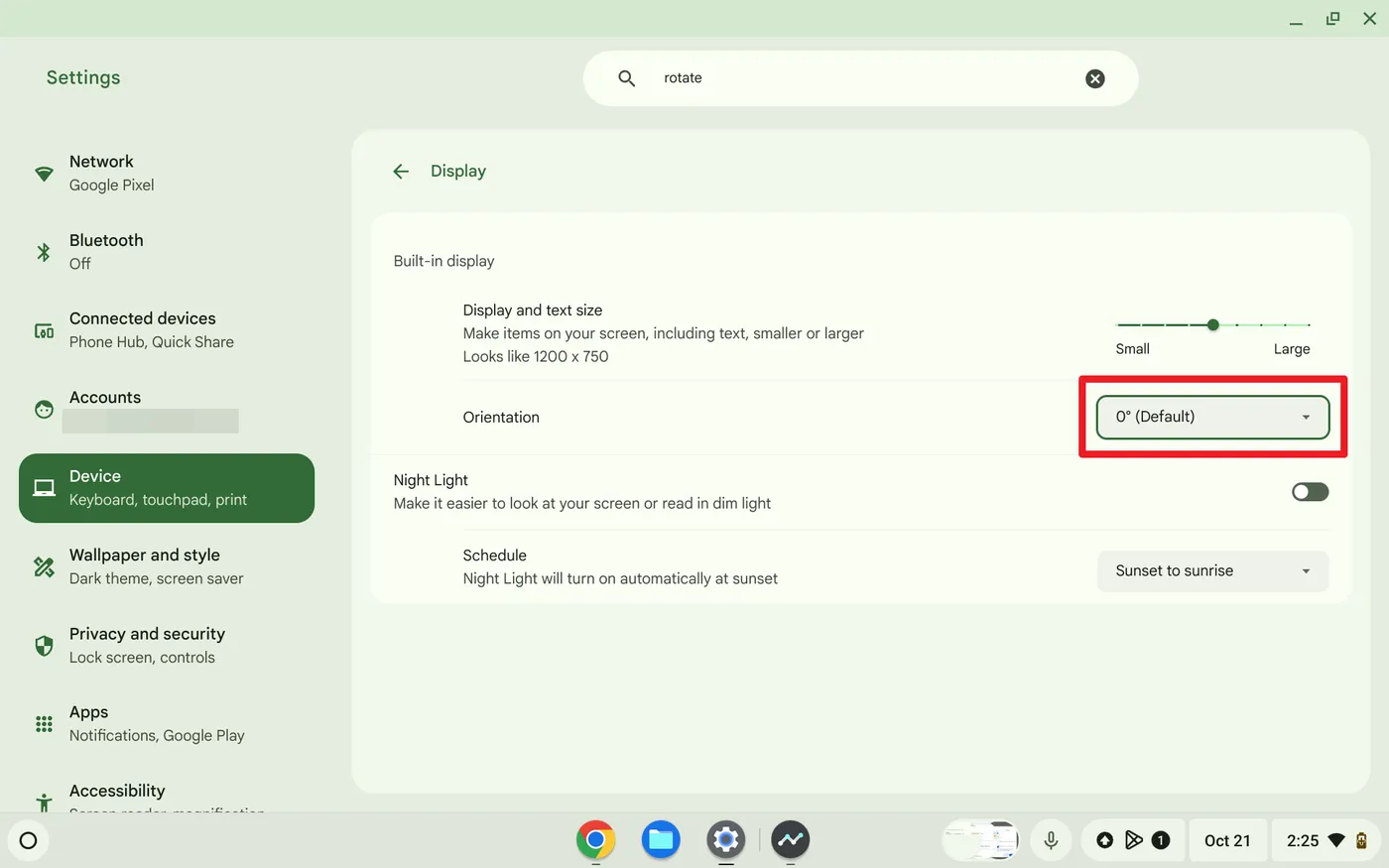
Task: Open Privacy and security section
Action: 167,646
